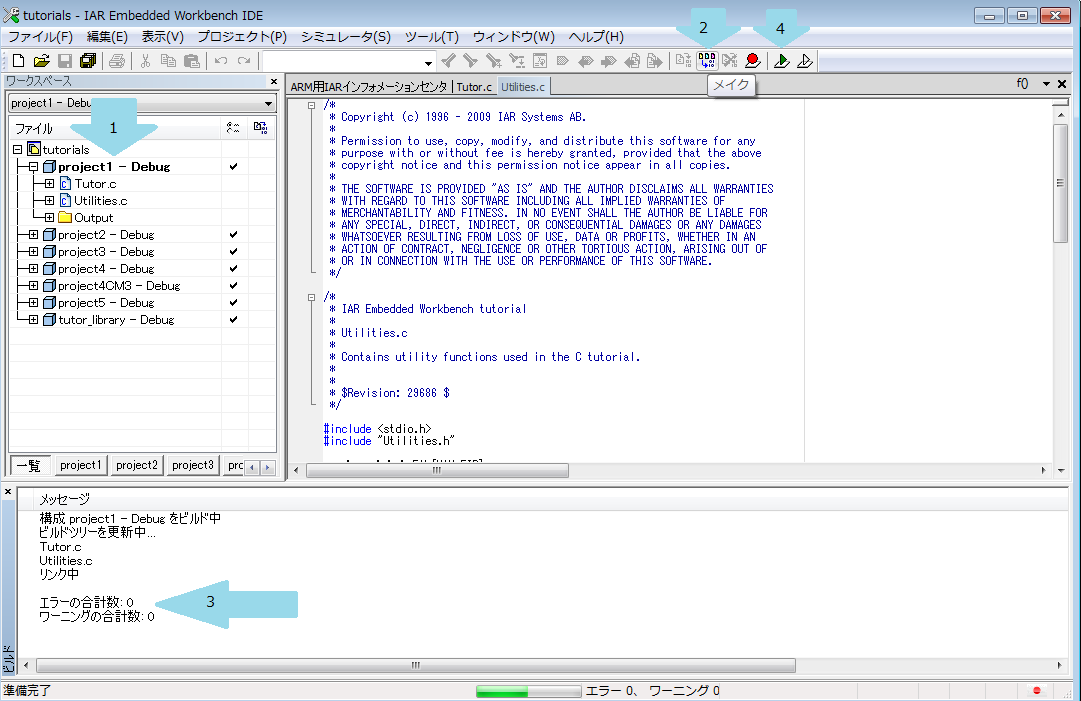Toggle the checkmark for project4CM3 - Debug
1081x701 pixels.
pyautogui.click(x=233, y=286)
